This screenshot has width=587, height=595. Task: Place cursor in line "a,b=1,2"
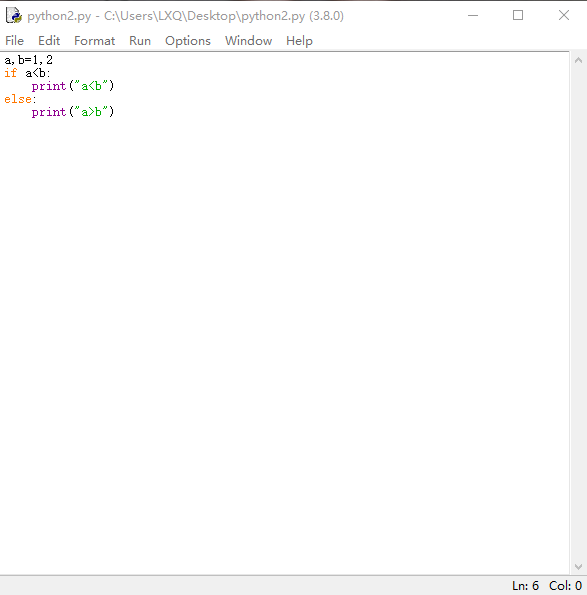click(28, 60)
